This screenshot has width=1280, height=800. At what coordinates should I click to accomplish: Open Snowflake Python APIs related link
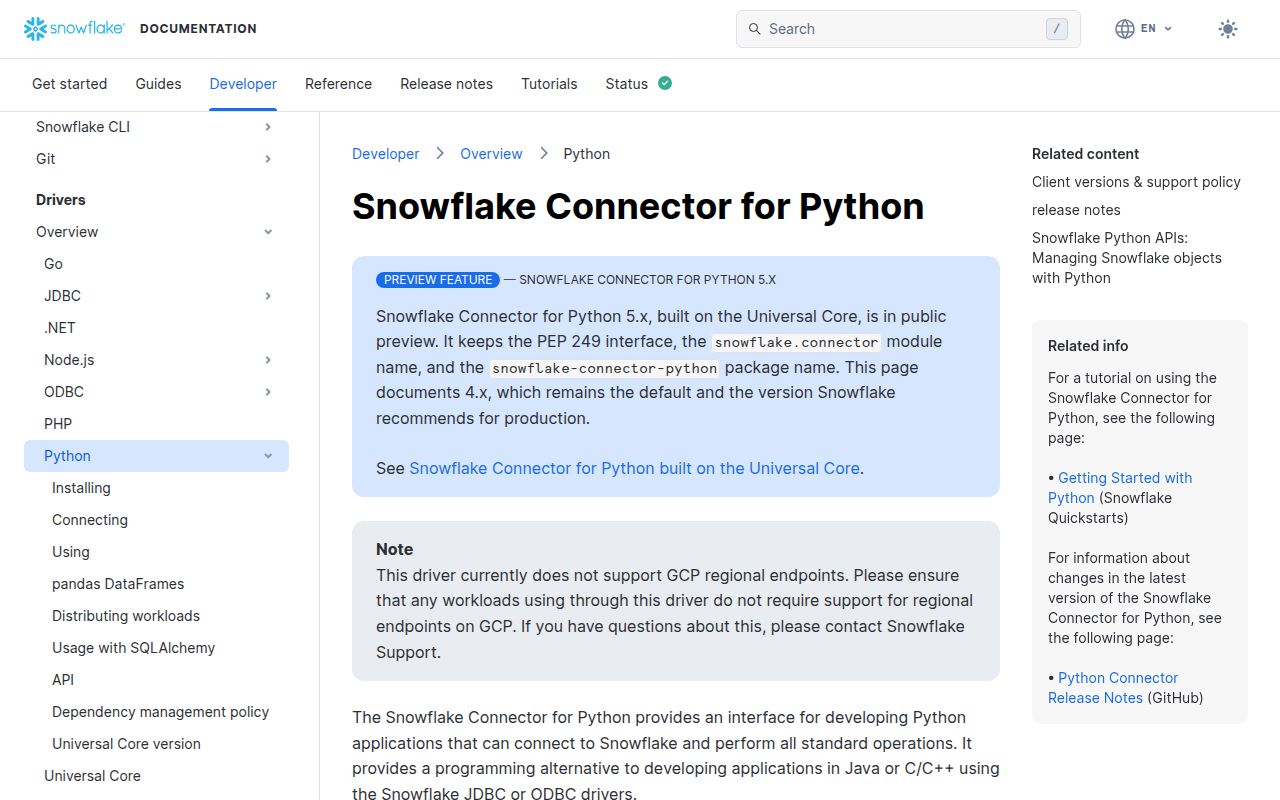pos(1127,258)
